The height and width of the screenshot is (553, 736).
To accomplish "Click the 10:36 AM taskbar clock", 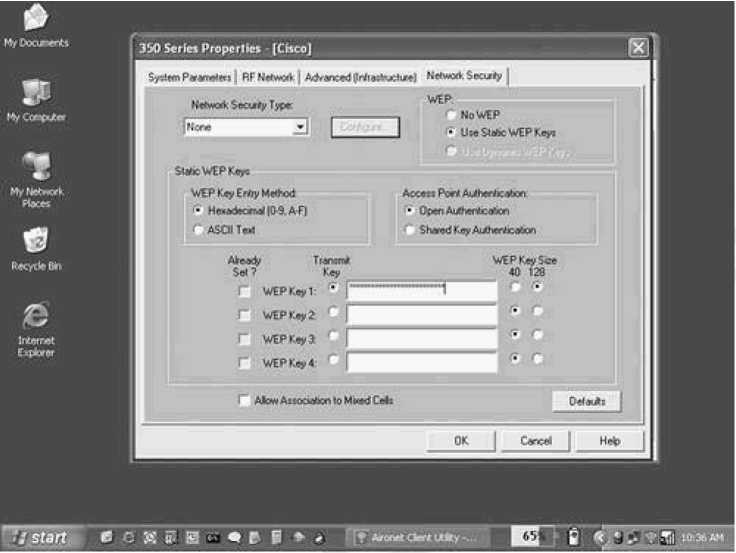I will click(x=702, y=538).
